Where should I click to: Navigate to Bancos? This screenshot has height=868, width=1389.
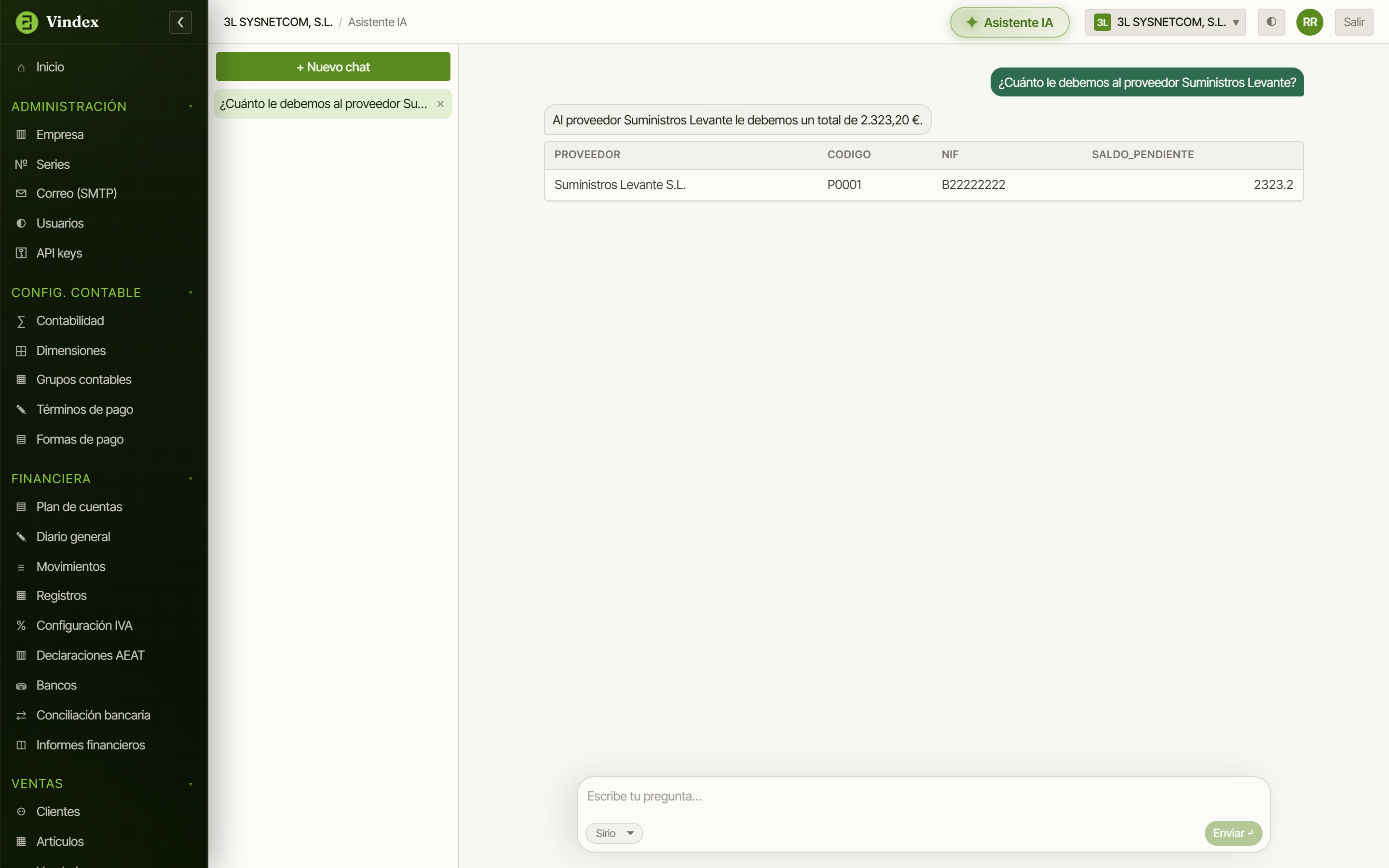coord(103,685)
